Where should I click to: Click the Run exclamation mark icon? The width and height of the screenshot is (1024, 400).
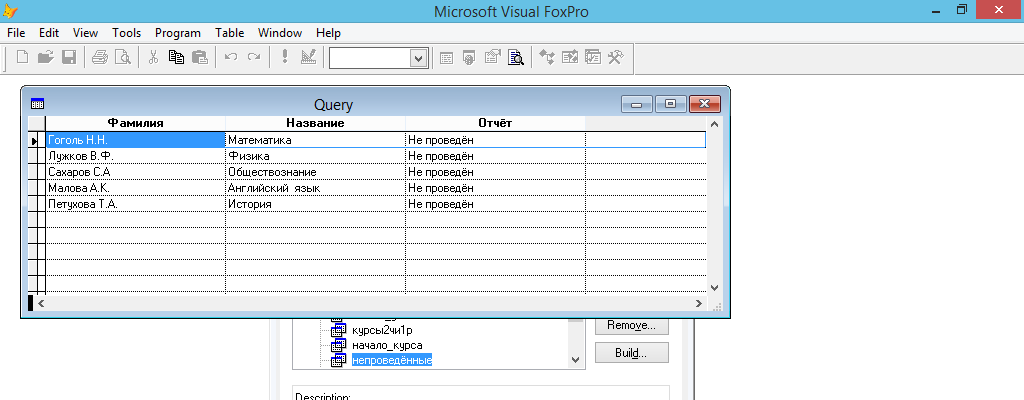pos(284,58)
